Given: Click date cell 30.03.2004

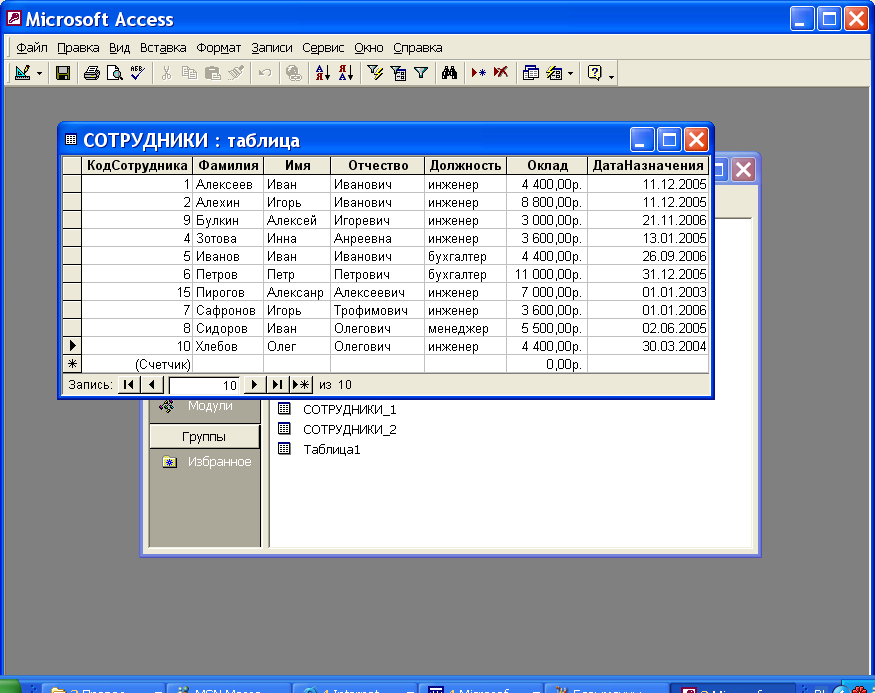Looking at the screenshot, I should (648, 346).
